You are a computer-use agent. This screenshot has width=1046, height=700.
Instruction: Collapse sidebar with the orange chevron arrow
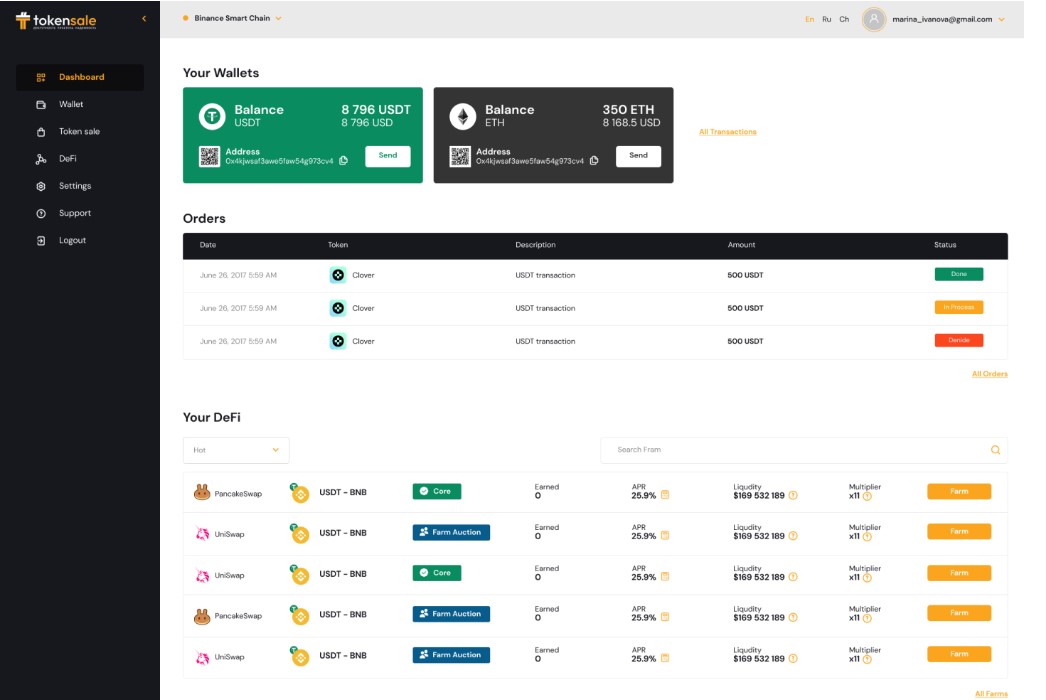tap(144, 19)
